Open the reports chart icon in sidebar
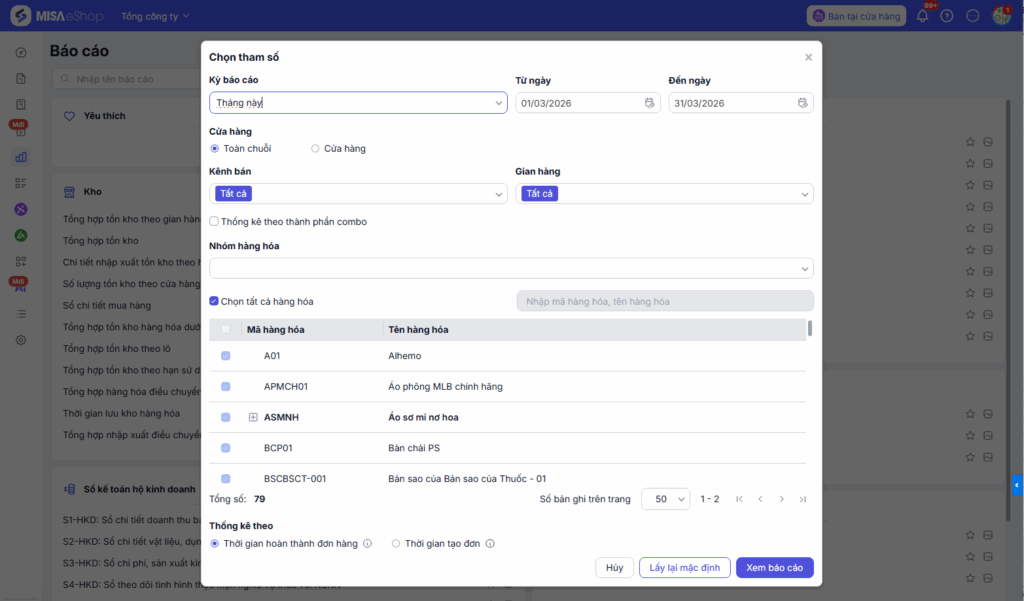Image resolution: width=1024 pixels, height=601 pixels. (21, 157)
